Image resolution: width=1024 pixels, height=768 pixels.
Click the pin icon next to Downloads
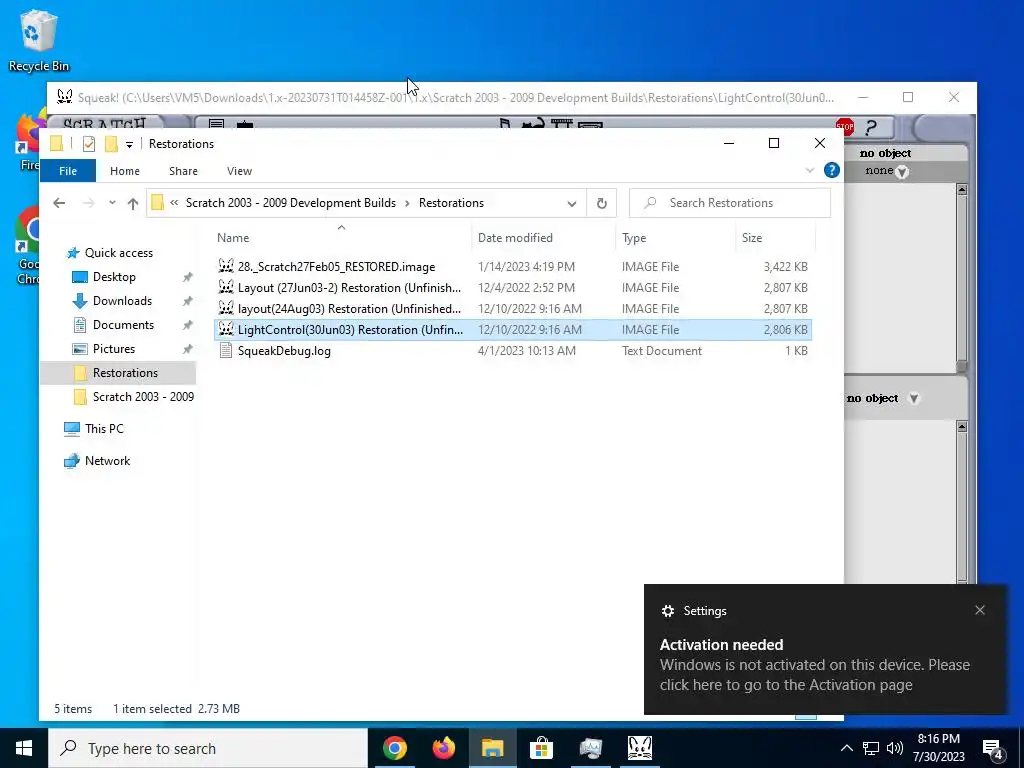point(187,301)
